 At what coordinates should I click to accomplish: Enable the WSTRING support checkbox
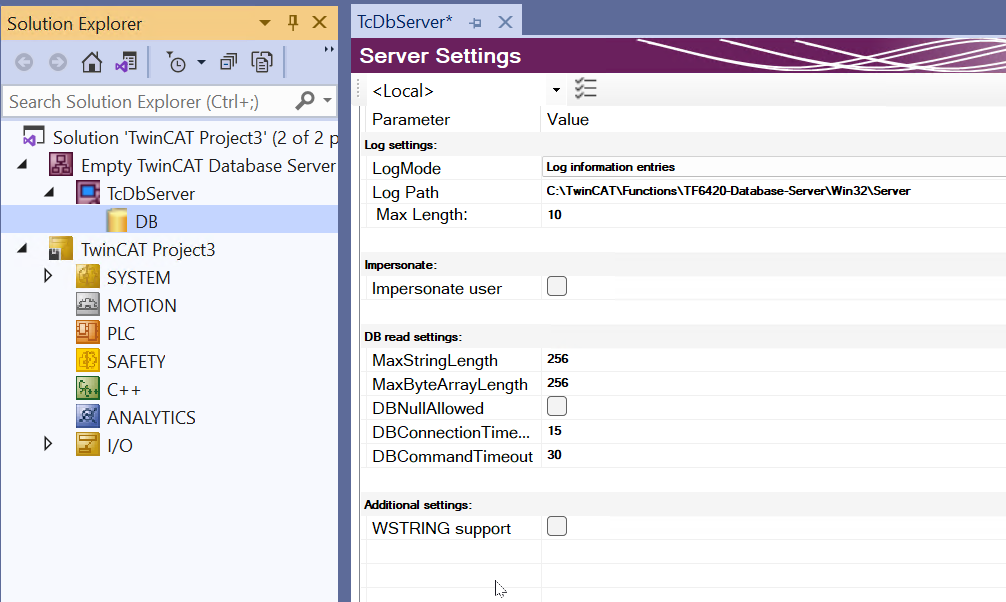point(557,526)
